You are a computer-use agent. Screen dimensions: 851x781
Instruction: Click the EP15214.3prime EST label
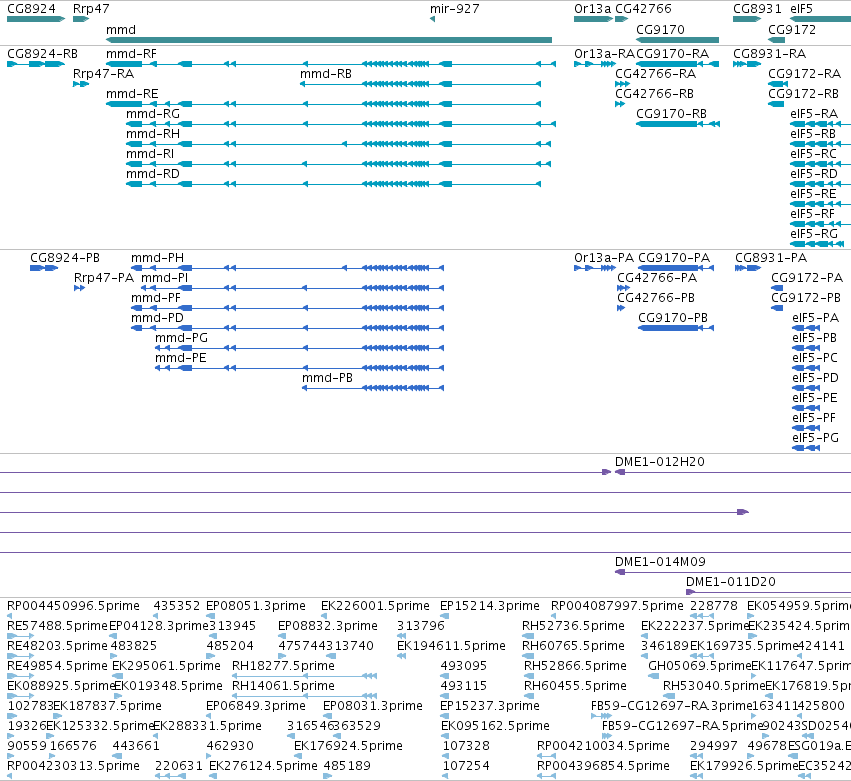[x=490, y=605]
